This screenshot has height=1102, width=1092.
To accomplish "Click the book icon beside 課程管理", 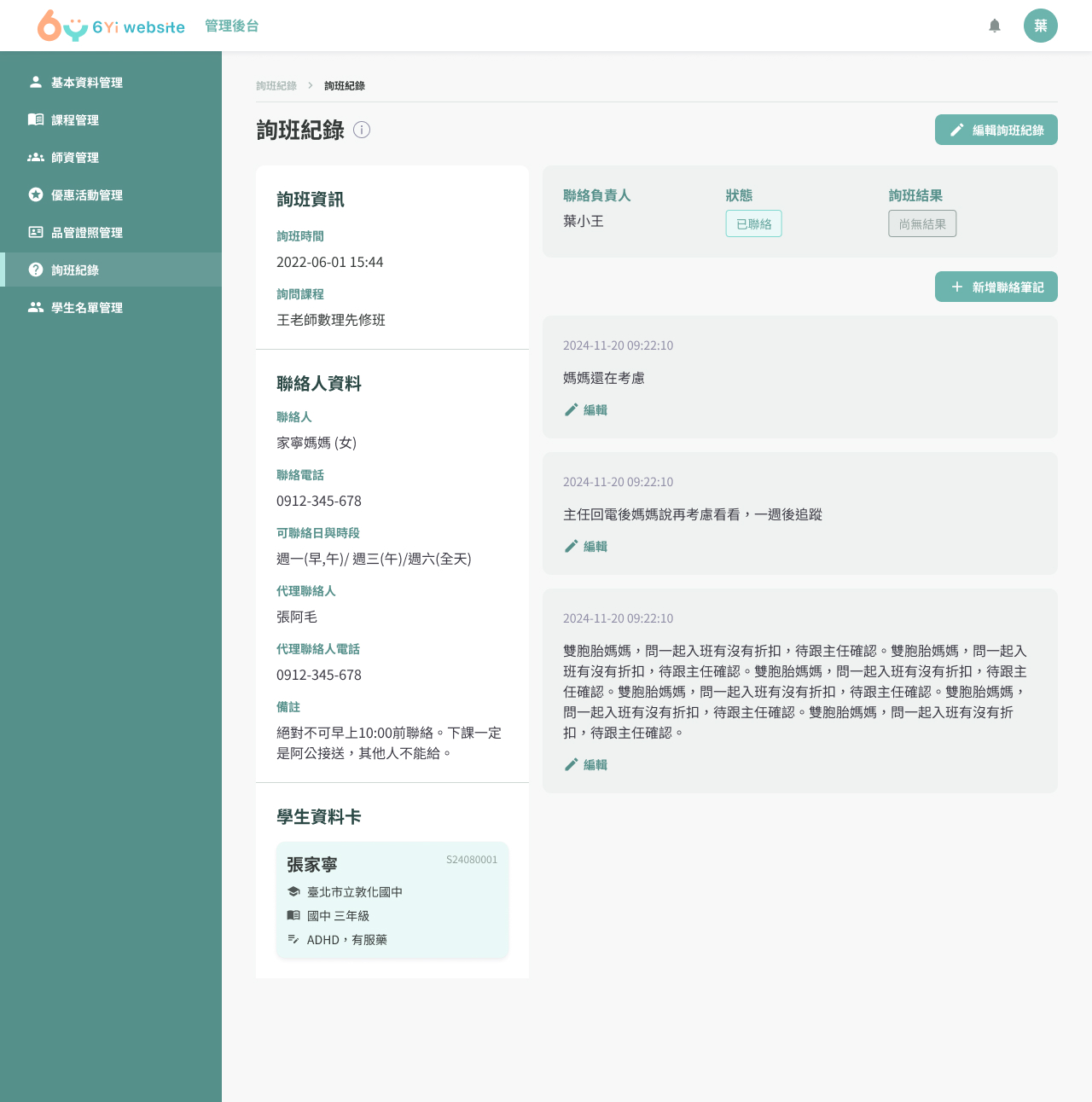I will click(36, 119).
